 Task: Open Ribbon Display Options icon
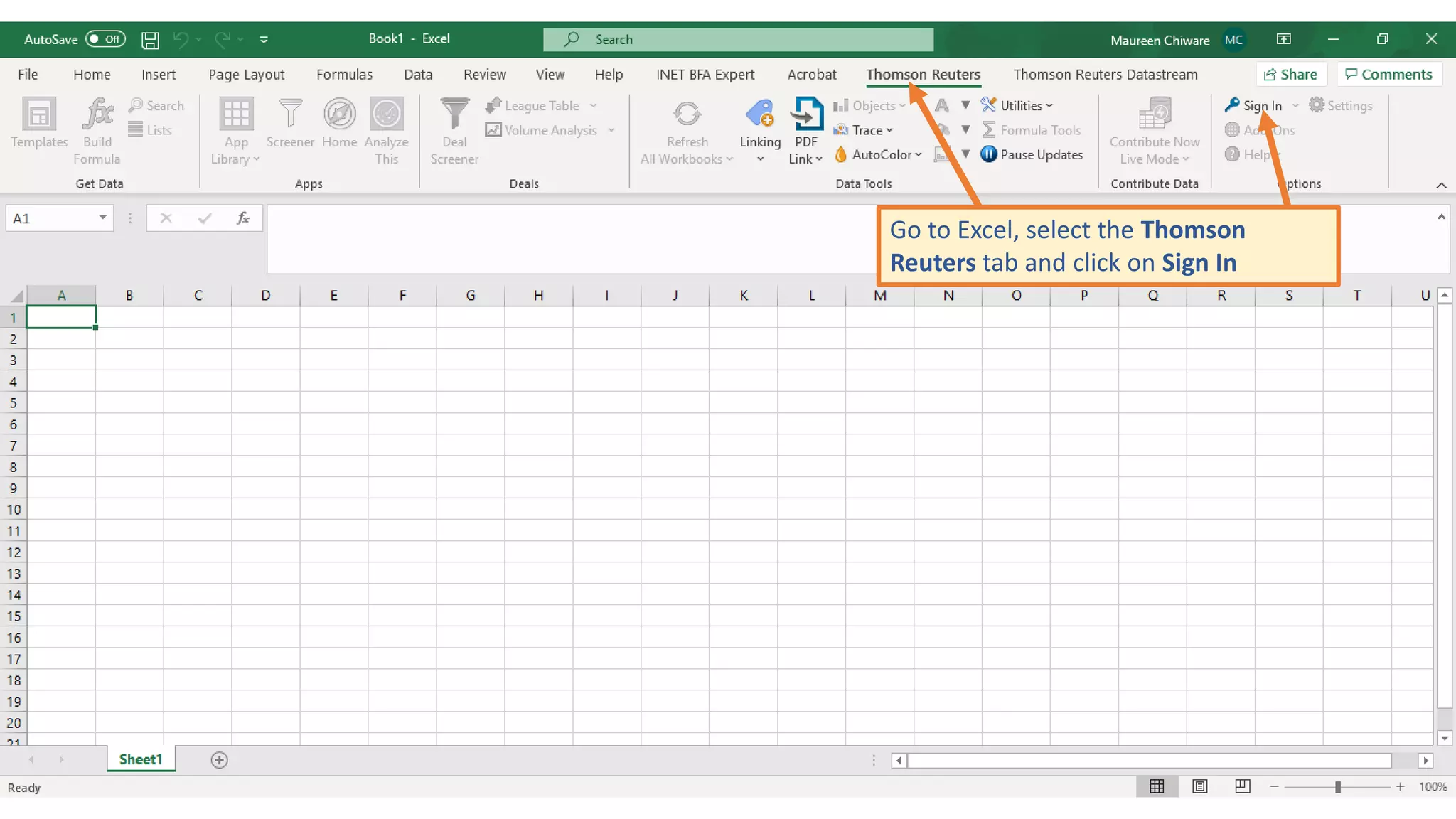coord(1284,39)
